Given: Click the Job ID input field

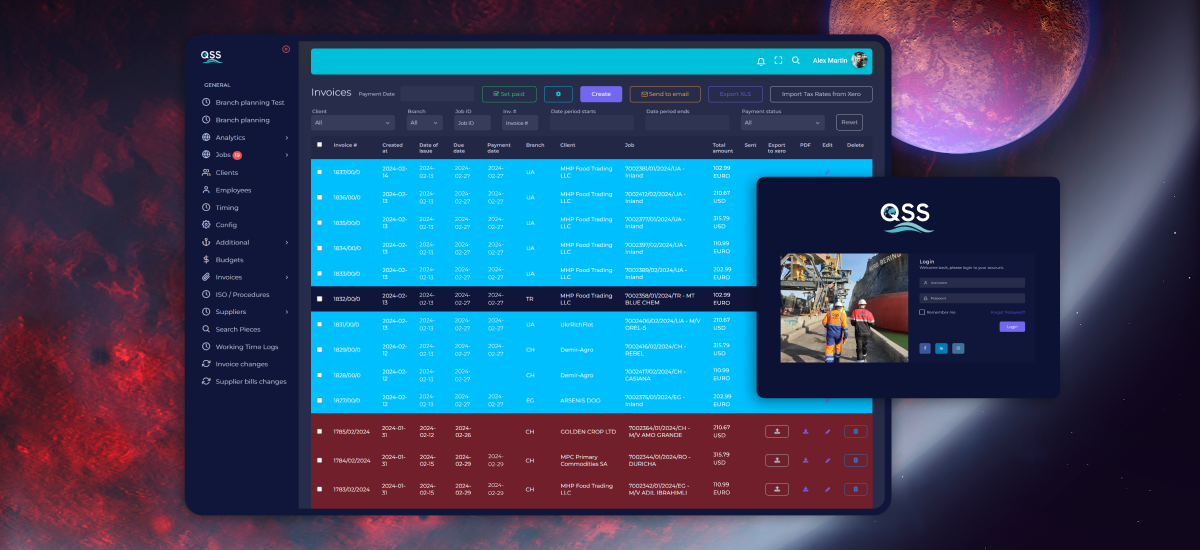Looking at the screenshot, I should 472,123.
